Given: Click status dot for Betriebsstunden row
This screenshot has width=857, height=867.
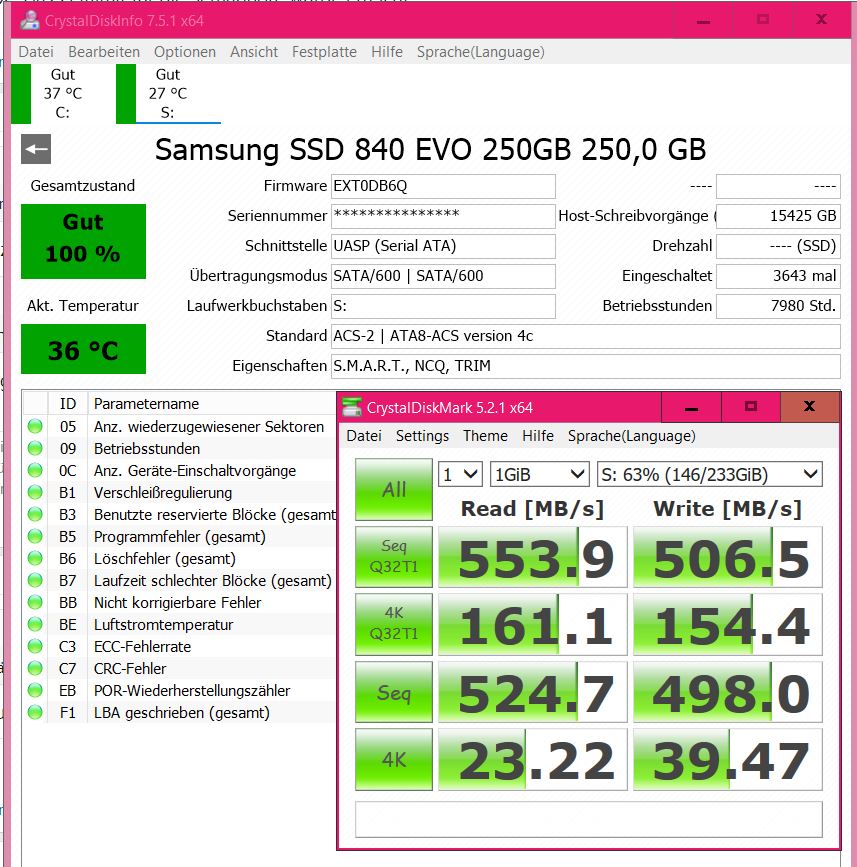Looking at the screenshot, I should pyautogui.click(x=35, y=448).
